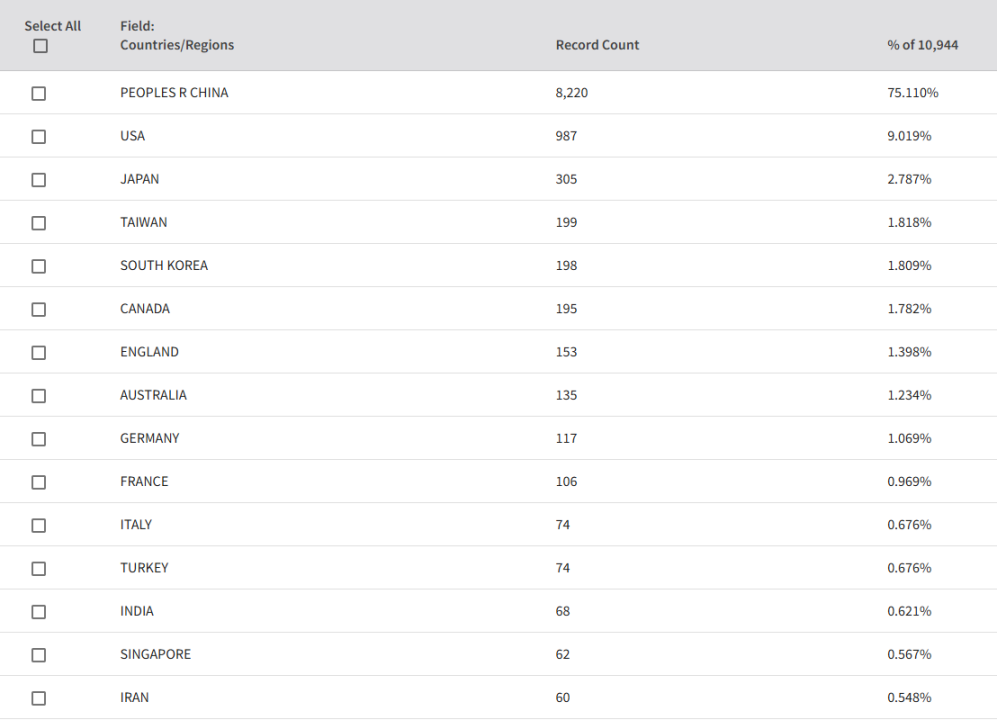Image resolution: width=997 pixels, height=720 pixels.
Task: Check the ENGLAND row checkbox
Action: [39, 353]
